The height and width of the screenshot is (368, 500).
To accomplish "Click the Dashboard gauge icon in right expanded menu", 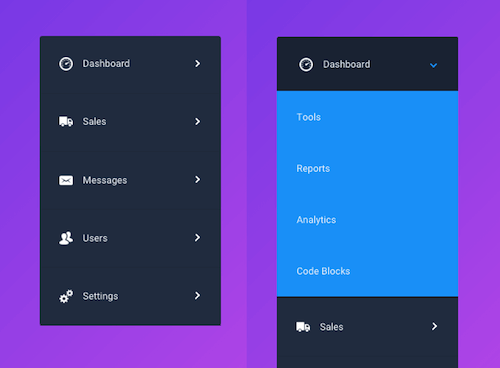I will click(306, 65).
